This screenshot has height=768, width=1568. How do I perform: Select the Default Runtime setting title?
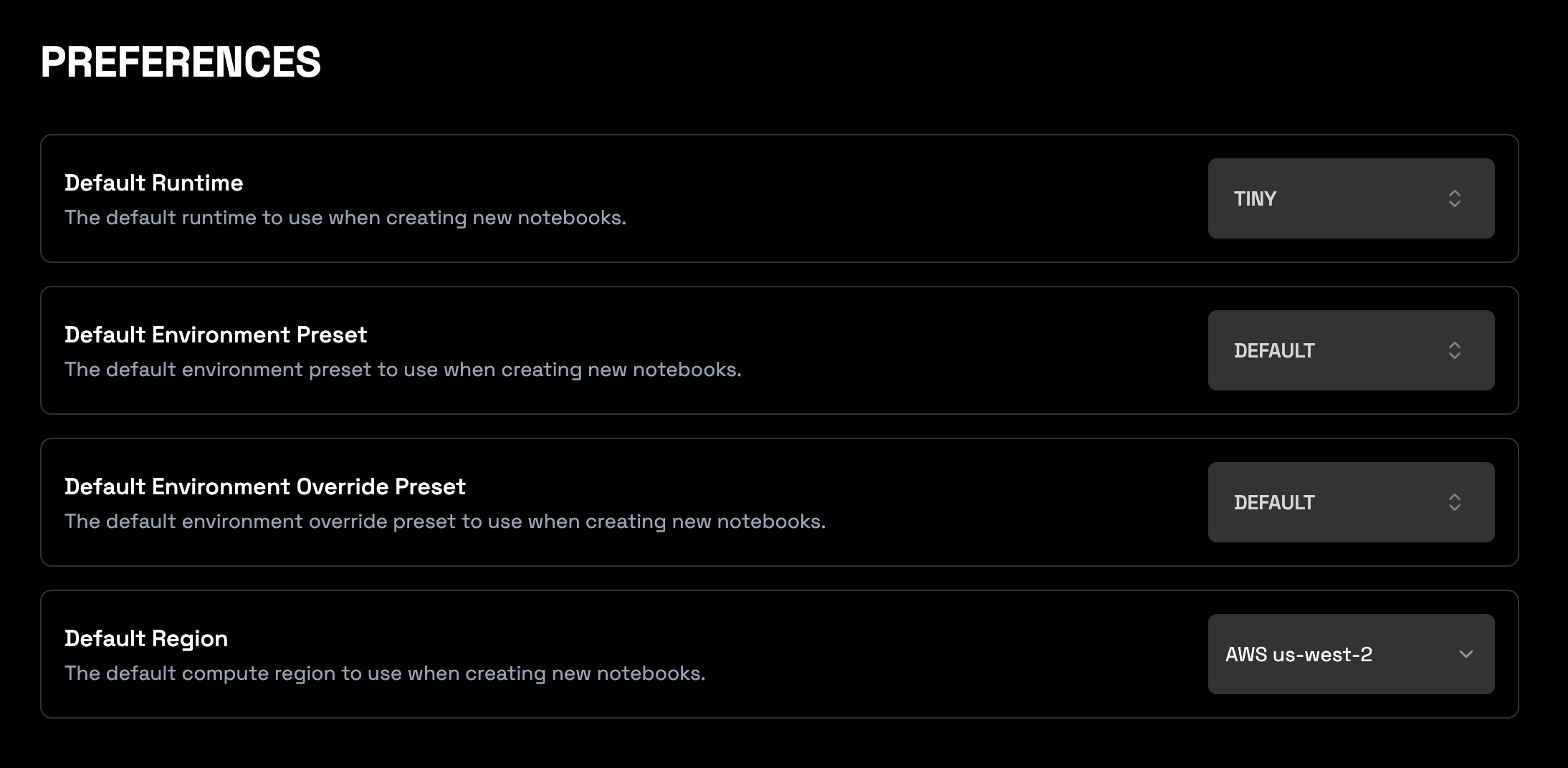(x=153, y=183)
